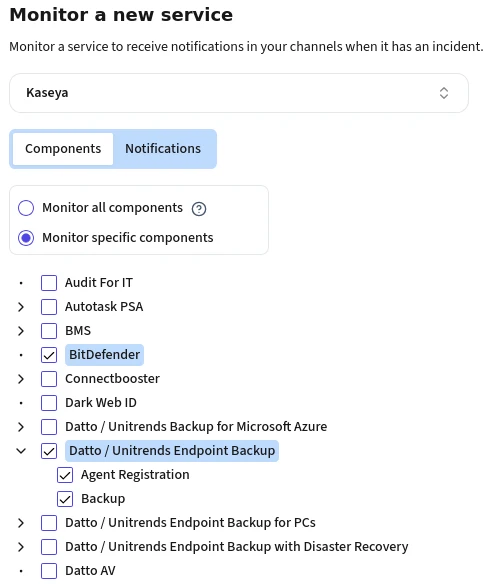Select Monitor specific components radio button
The width and height of the screenshot is (498, 585).
click(26, 238)
